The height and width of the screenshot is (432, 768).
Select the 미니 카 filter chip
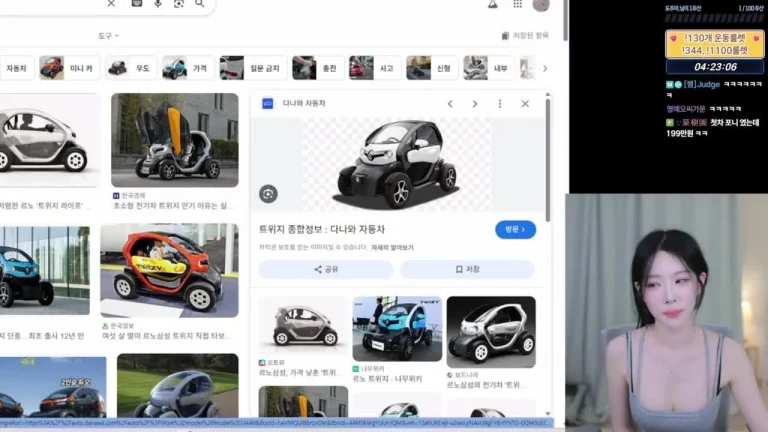point(70,68)
